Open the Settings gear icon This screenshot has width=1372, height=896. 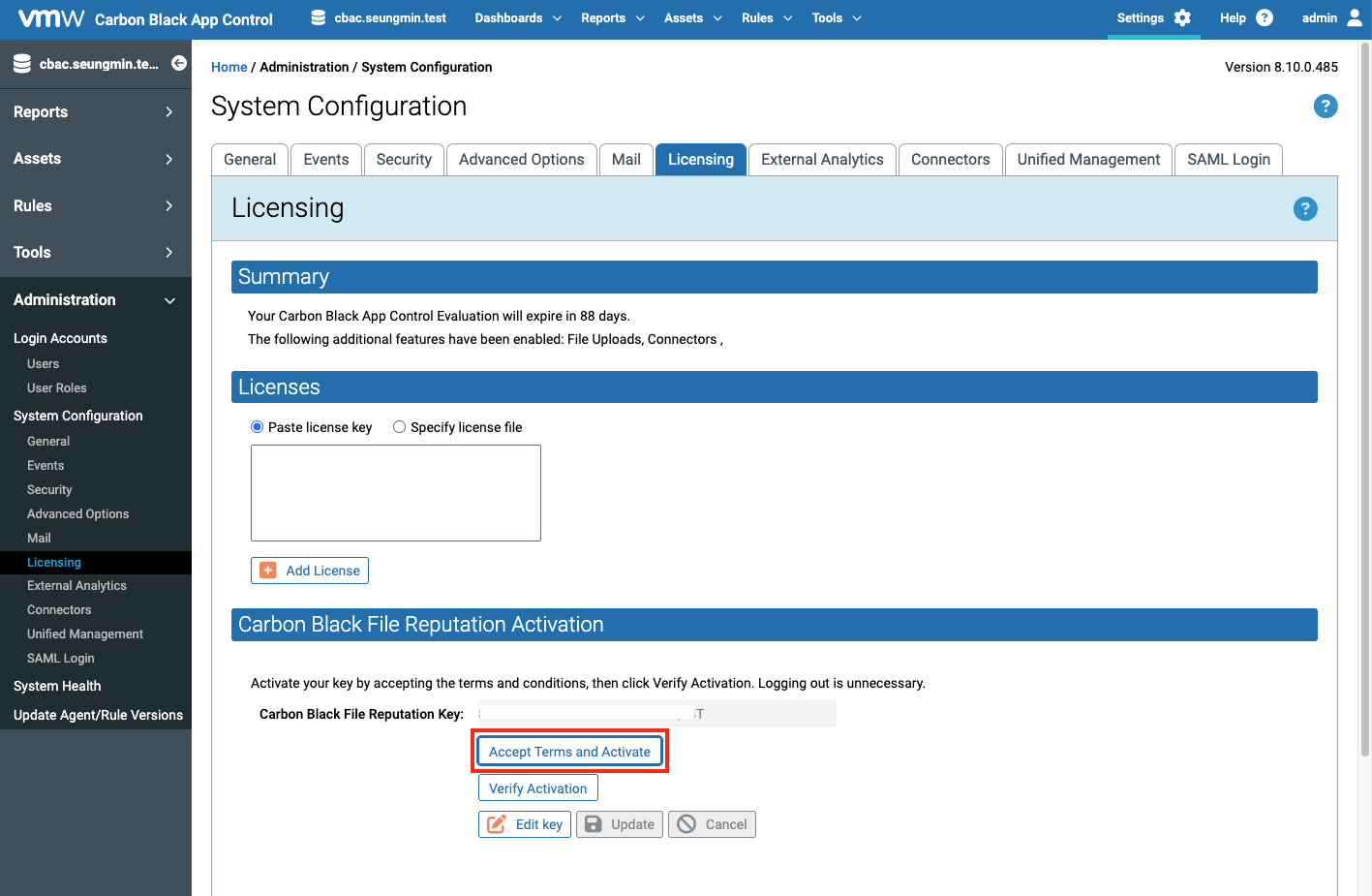click(x=1182, y=17)
